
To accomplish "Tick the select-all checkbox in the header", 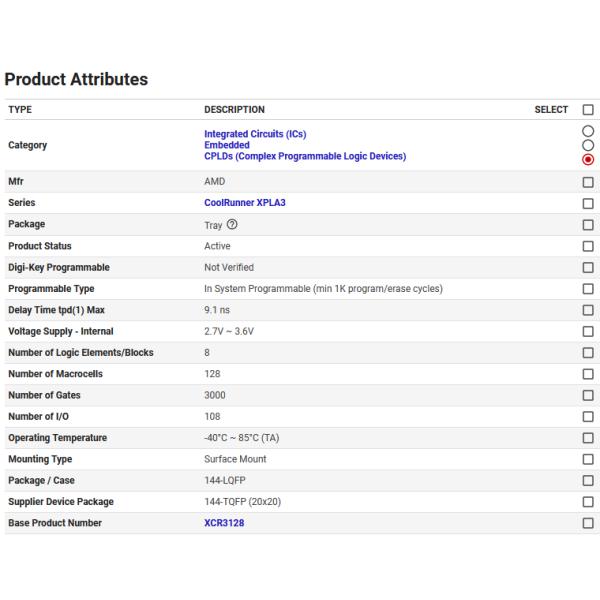I will (588, 110).
